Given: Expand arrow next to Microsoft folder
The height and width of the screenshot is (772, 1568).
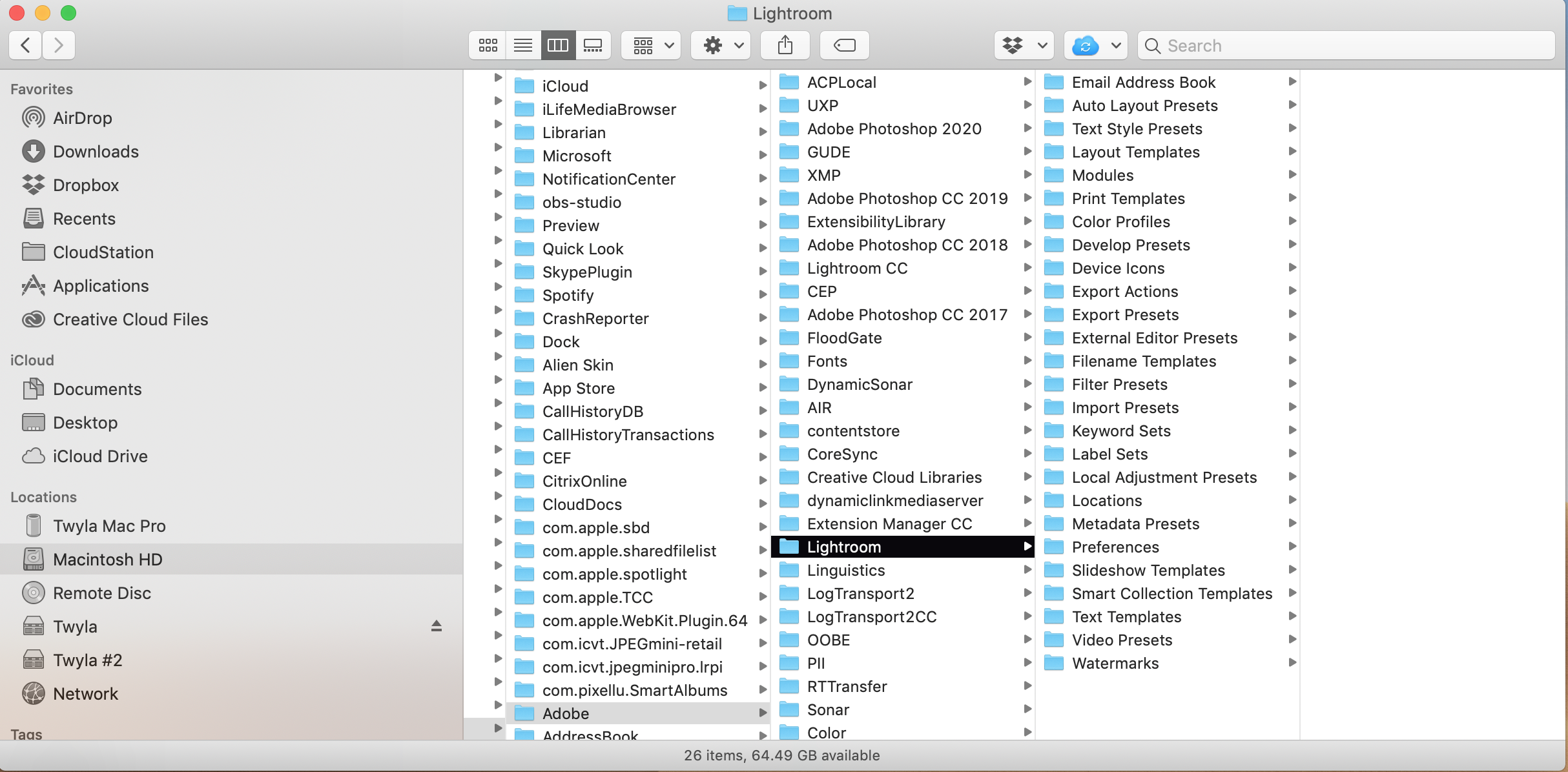Looking at the screenshot, I should (x=763, y=155).
